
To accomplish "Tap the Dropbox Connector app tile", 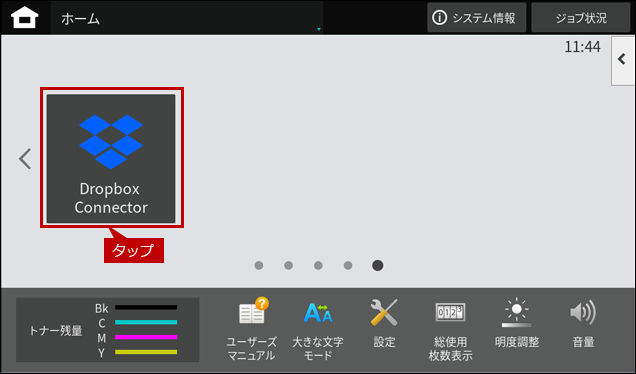I will (x=111, y=158).
